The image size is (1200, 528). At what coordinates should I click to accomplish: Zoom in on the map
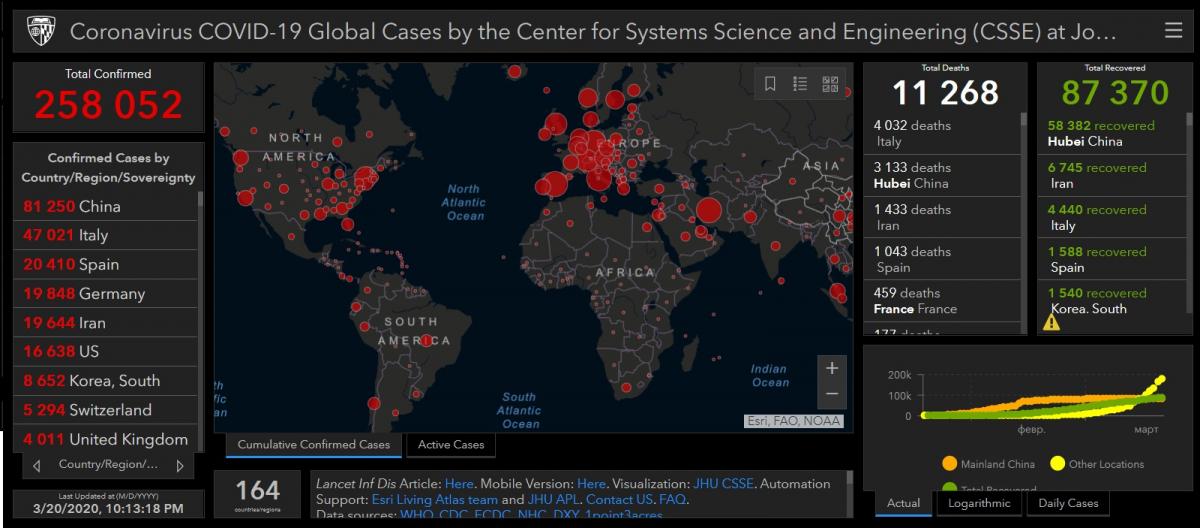pyautogui.click(x=831, y=368)
